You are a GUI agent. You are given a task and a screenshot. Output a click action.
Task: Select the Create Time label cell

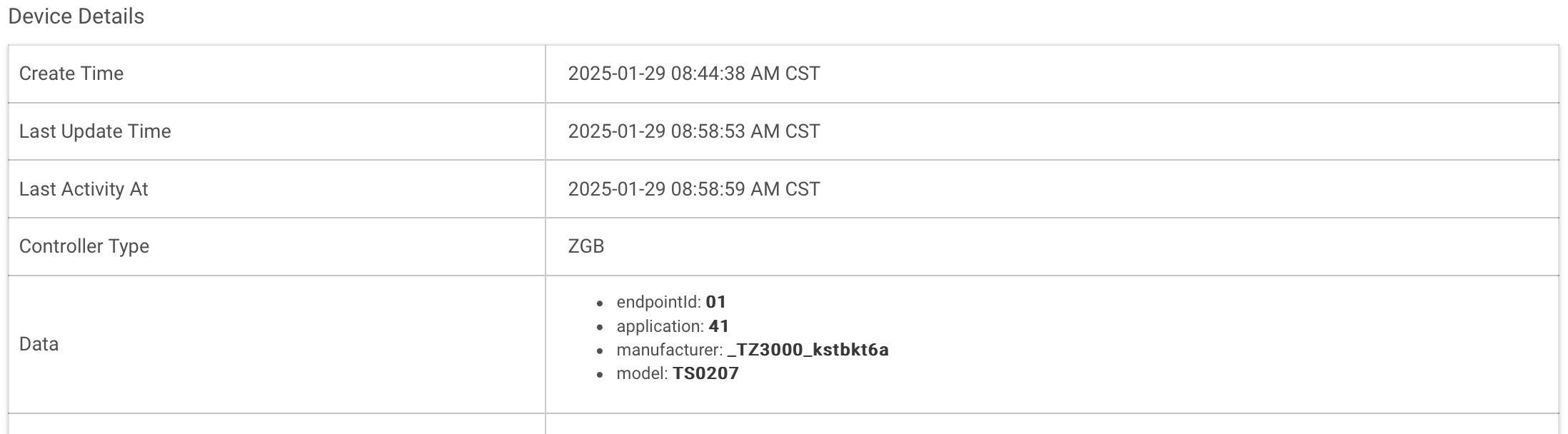277,74
